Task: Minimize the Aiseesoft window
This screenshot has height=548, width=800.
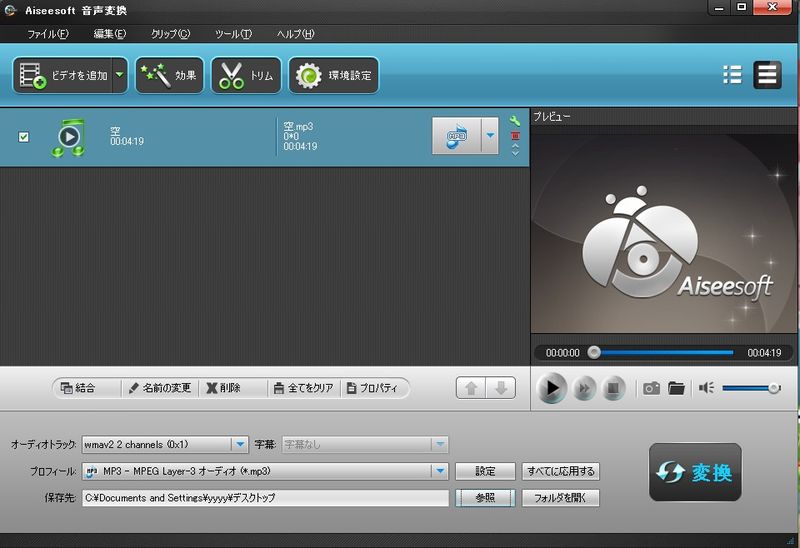Action: [719, 7]
